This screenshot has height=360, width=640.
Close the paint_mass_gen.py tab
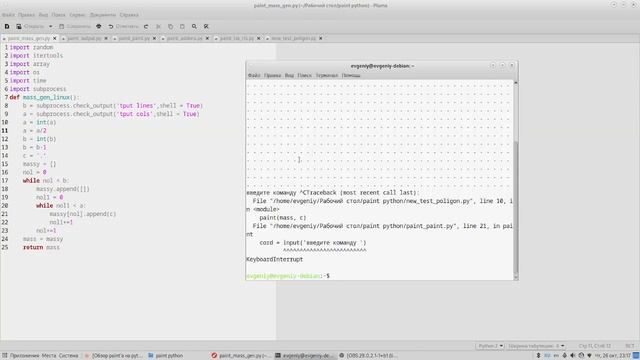[x=55, y=38]
